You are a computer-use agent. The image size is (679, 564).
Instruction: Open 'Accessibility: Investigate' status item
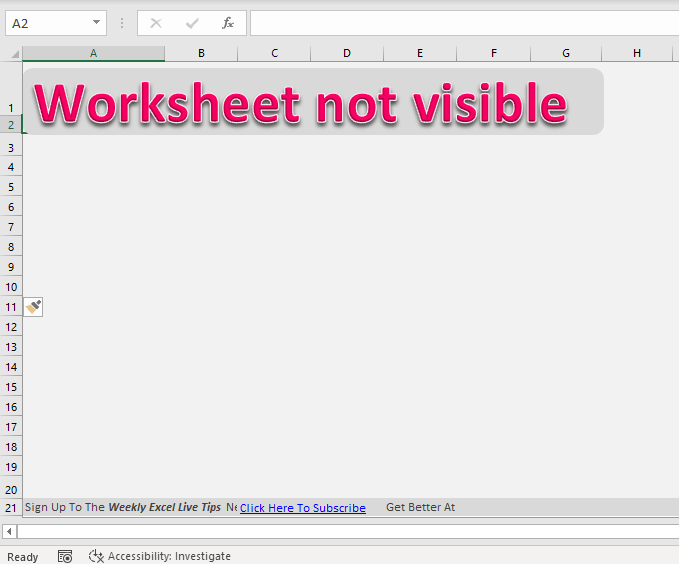160,556
